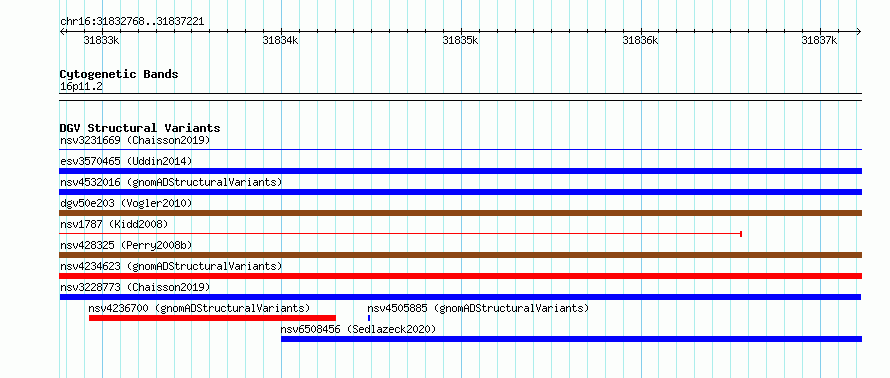The image size is (890, 378).
Task: Click the 16p11.2 band label
Action: (x=81, y=87)
